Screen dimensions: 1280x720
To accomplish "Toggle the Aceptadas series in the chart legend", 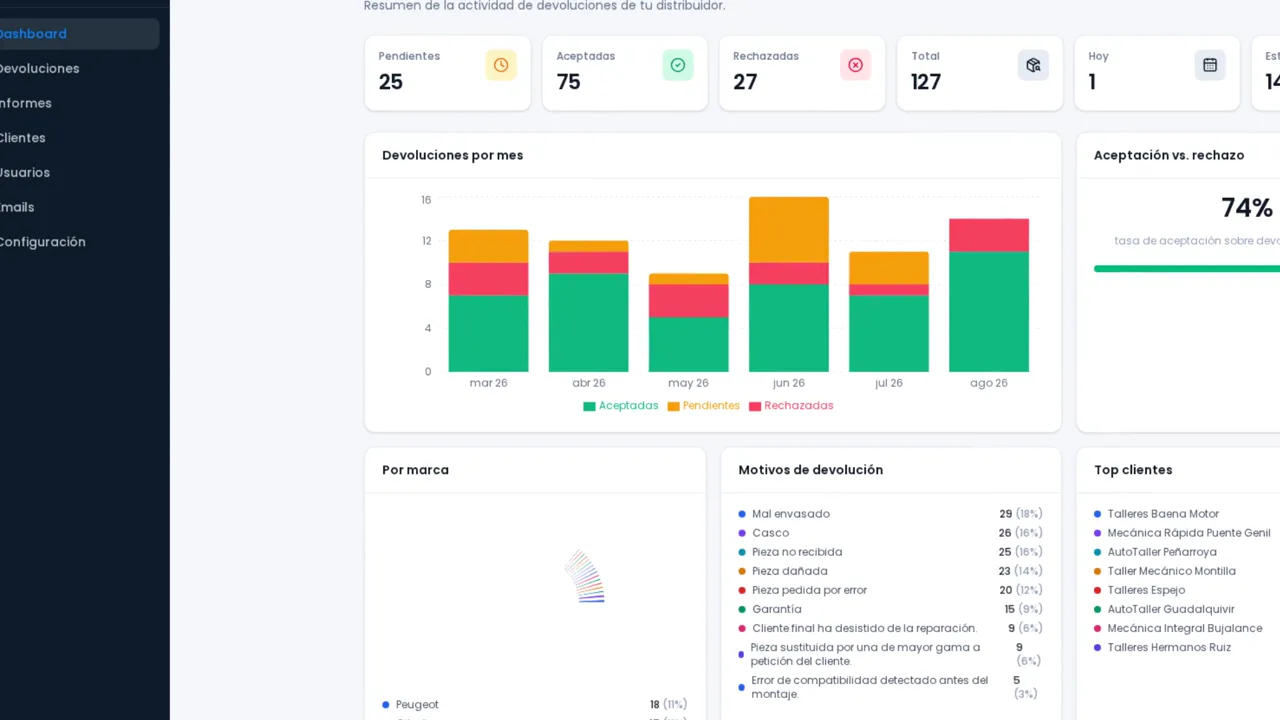I will tap(621, 406).
